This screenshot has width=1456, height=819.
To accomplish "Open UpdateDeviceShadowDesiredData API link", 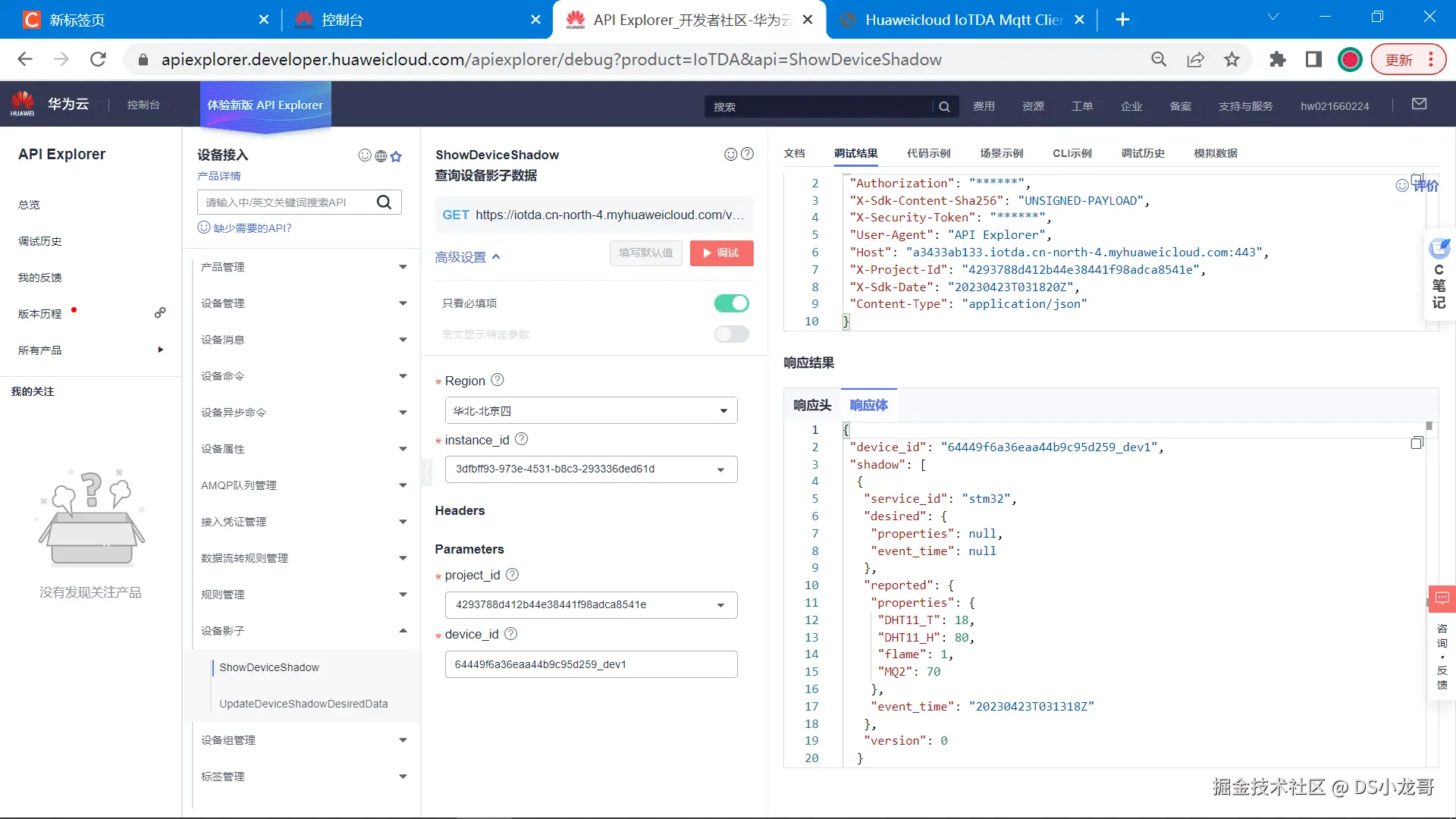I will (303, 704).
